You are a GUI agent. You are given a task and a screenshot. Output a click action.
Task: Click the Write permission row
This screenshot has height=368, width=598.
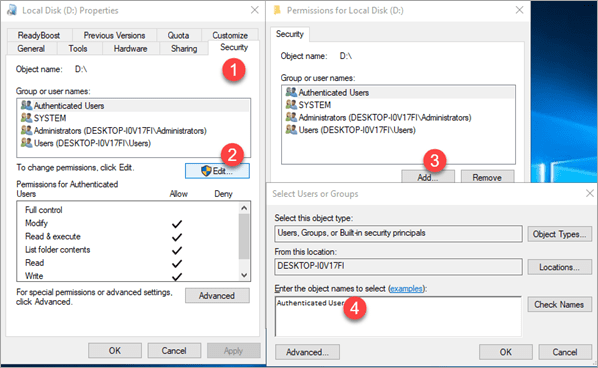click(128, 275)
